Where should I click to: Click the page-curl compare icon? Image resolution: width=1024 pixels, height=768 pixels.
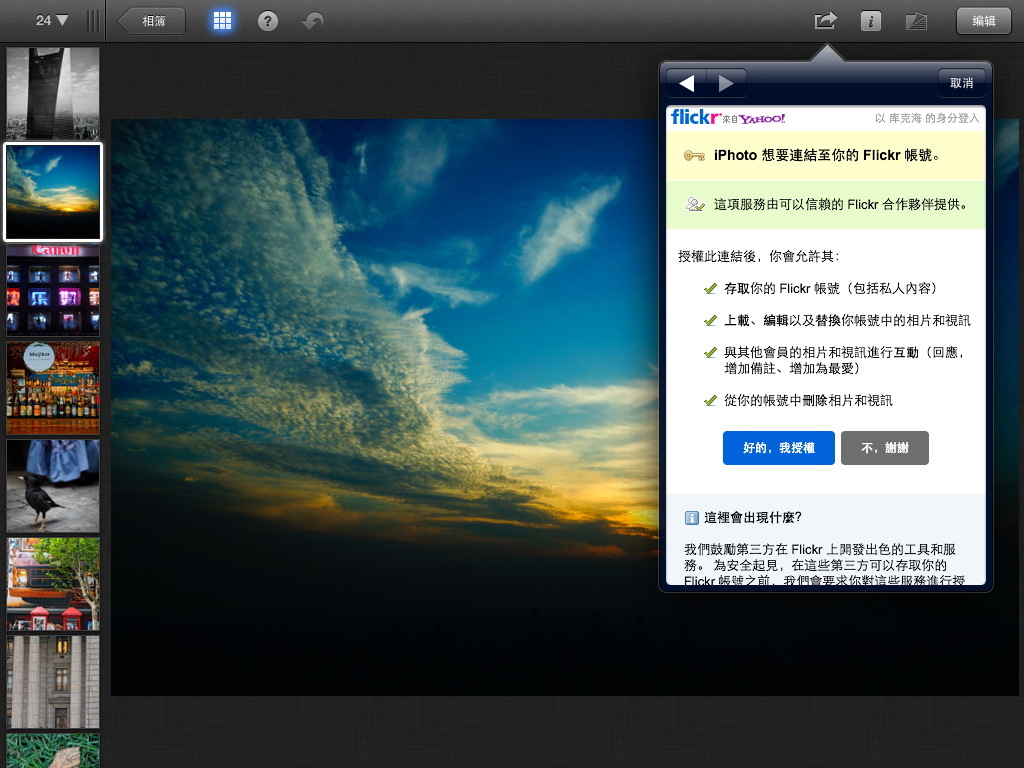click(x=916, y=20)
